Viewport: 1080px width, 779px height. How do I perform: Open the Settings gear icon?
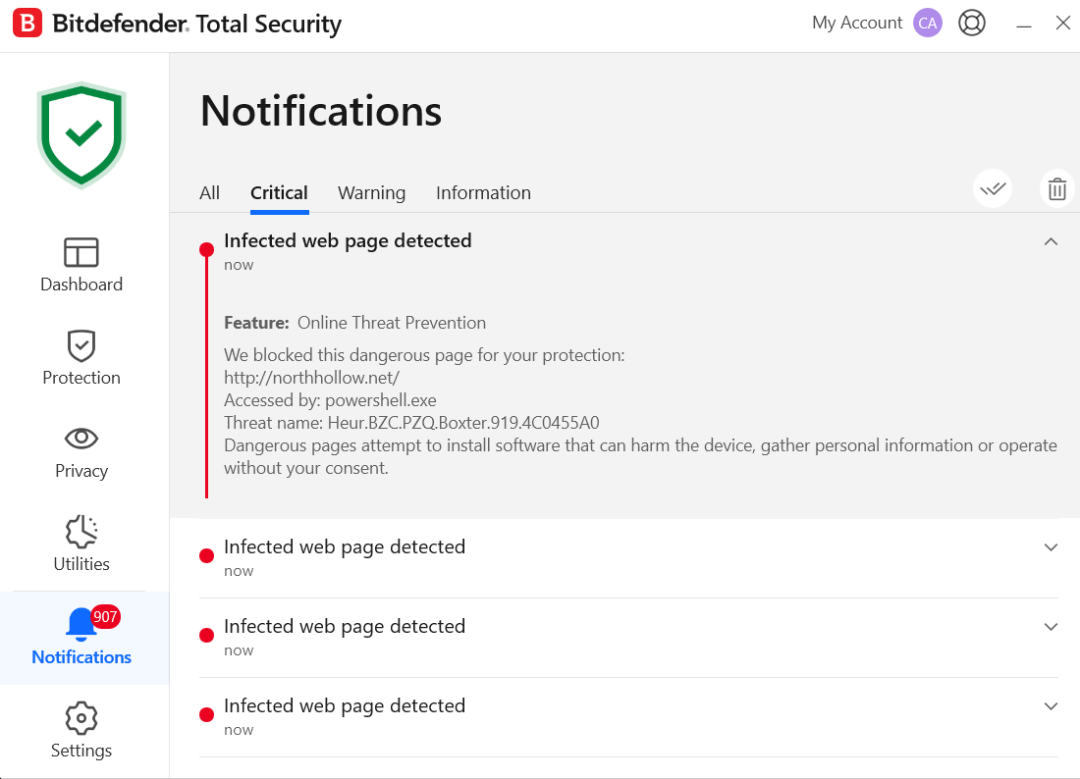click(x=81, y=717)
